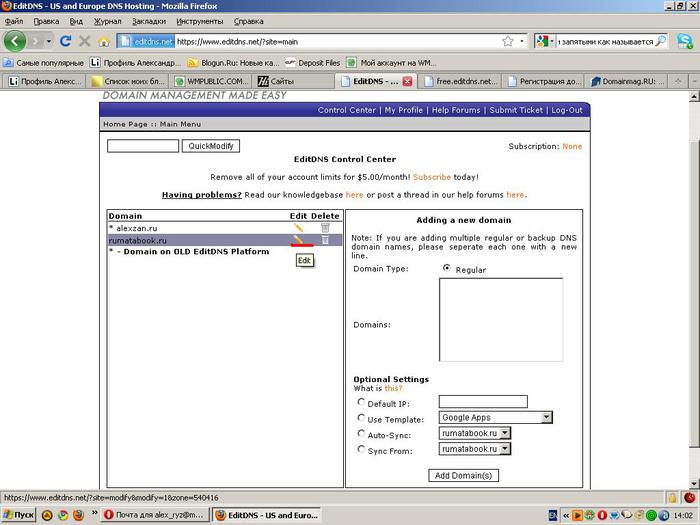Close the EditDNS tab with red X
The height and width of the screenshot is (525, 700).
pyautogui.click(x=407, y=81)
